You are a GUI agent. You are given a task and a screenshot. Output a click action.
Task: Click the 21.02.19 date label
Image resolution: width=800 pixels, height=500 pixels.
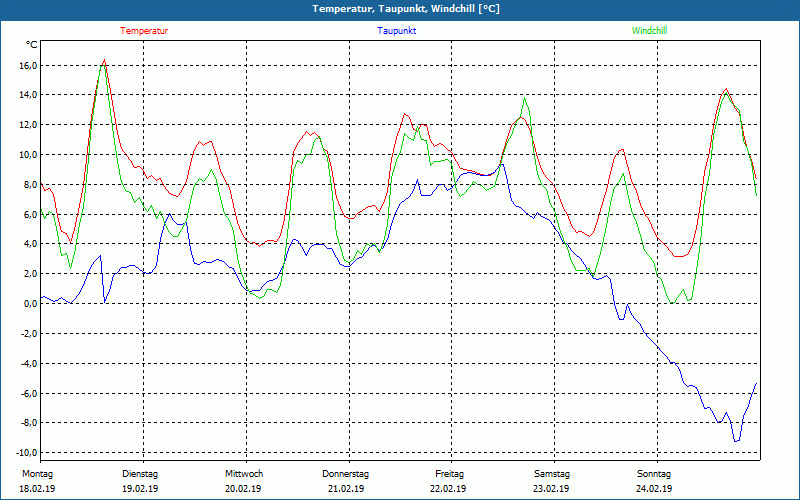tap(345, 489)
